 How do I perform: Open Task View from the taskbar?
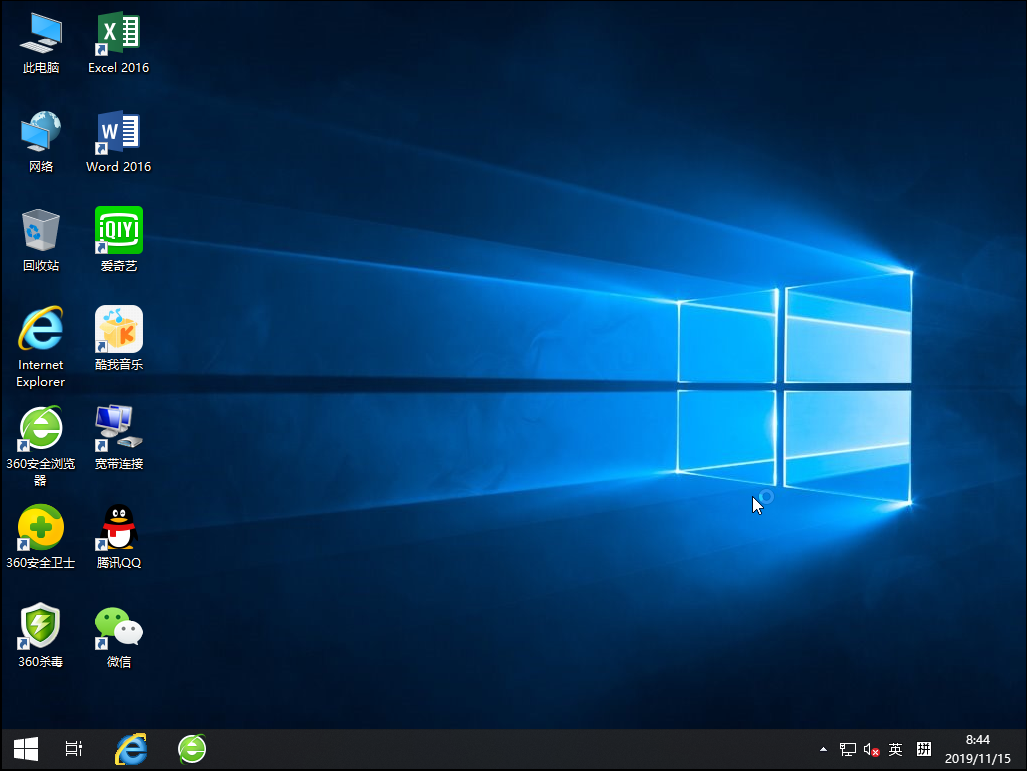point(74,748)
